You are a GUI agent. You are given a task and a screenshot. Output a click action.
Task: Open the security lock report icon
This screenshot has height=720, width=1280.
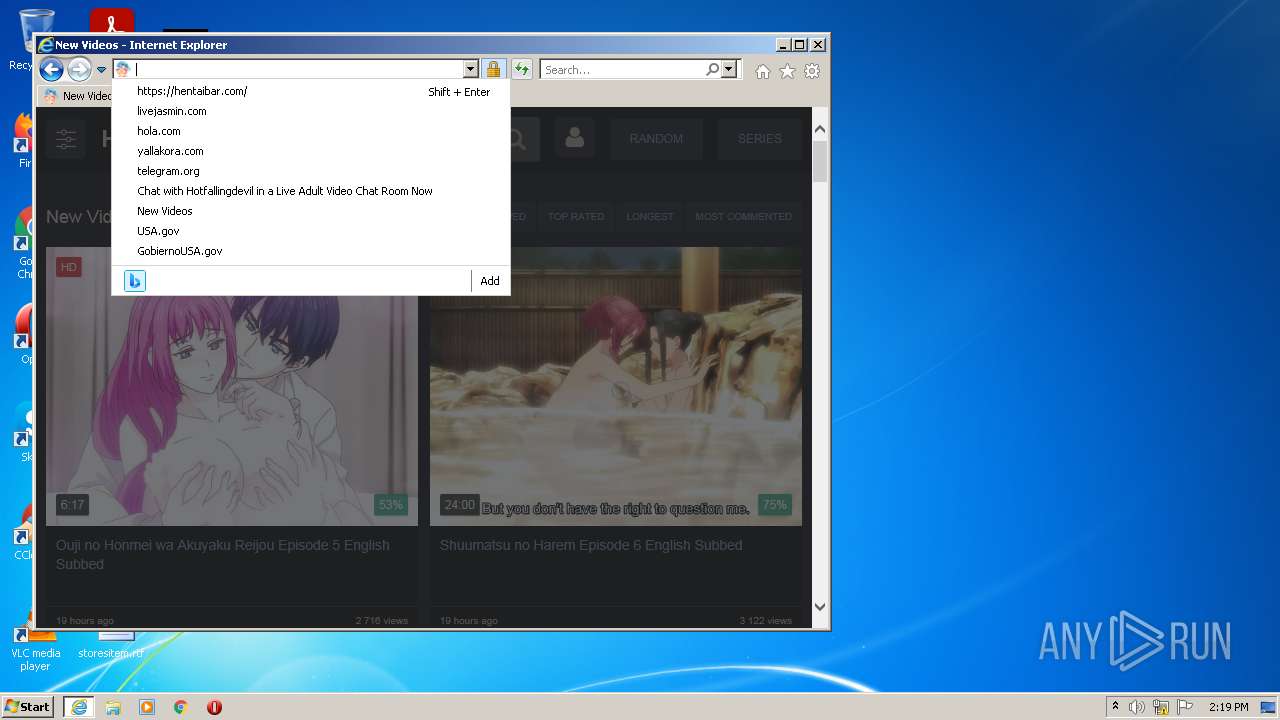(x=493, y=69)
